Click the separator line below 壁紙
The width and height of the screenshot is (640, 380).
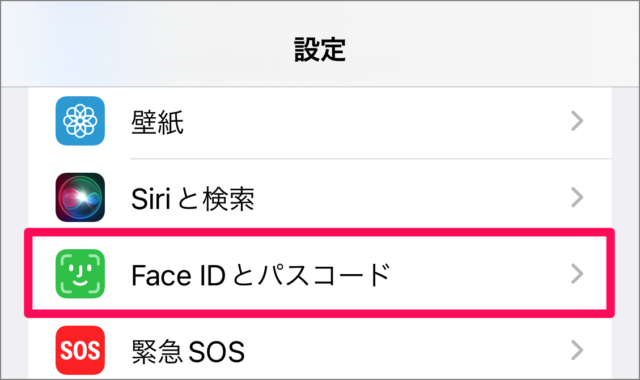(371, 158)
